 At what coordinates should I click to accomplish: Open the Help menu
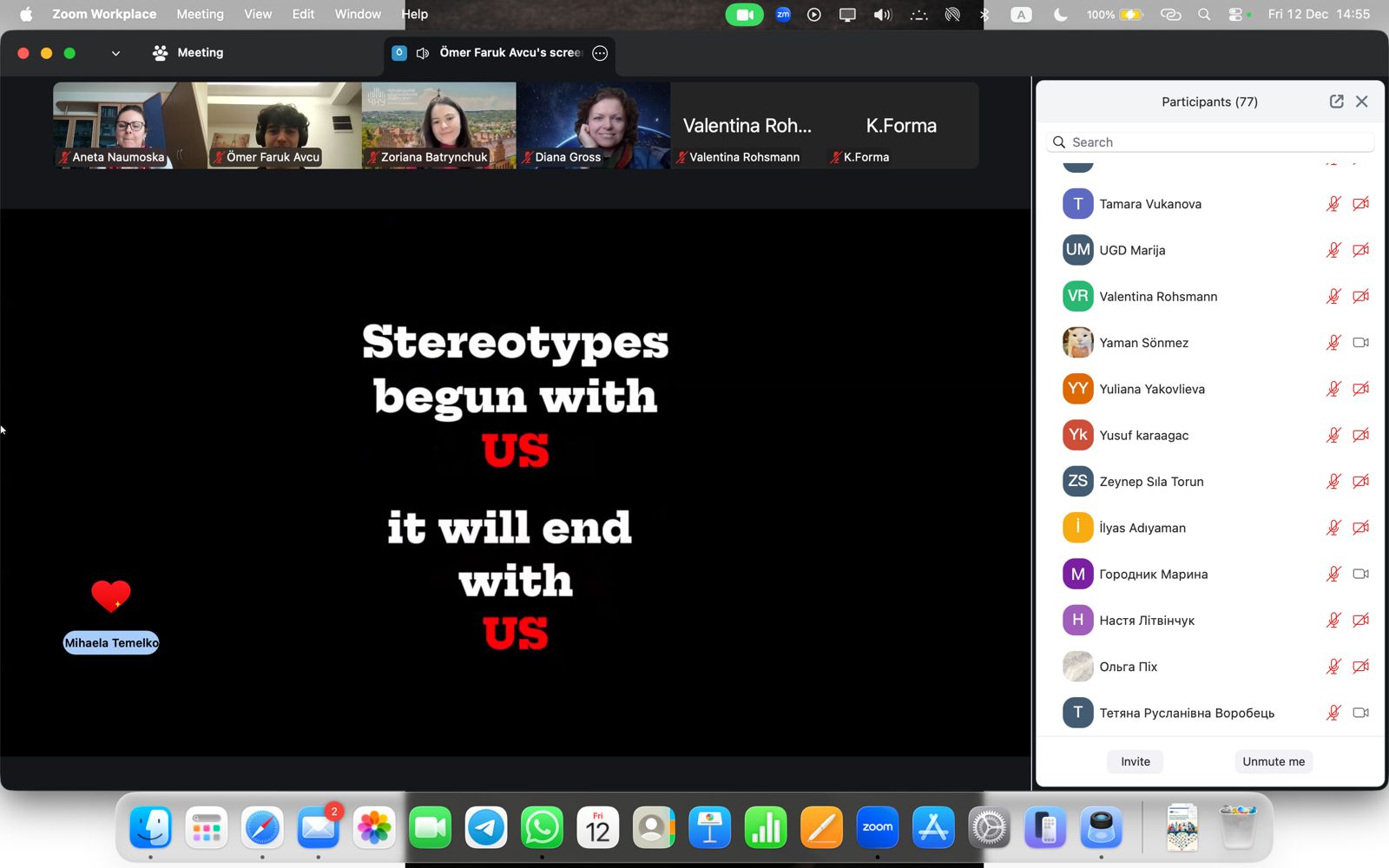414,14
